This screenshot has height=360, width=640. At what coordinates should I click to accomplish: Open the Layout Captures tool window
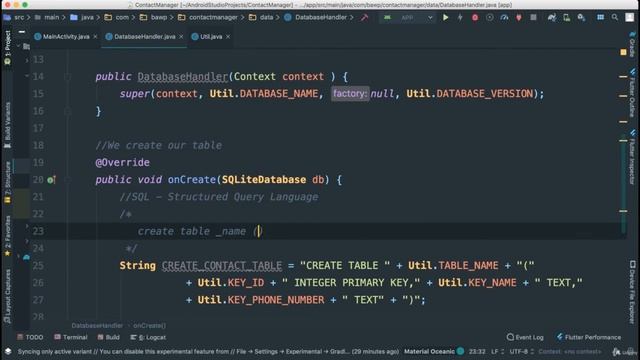7,297
